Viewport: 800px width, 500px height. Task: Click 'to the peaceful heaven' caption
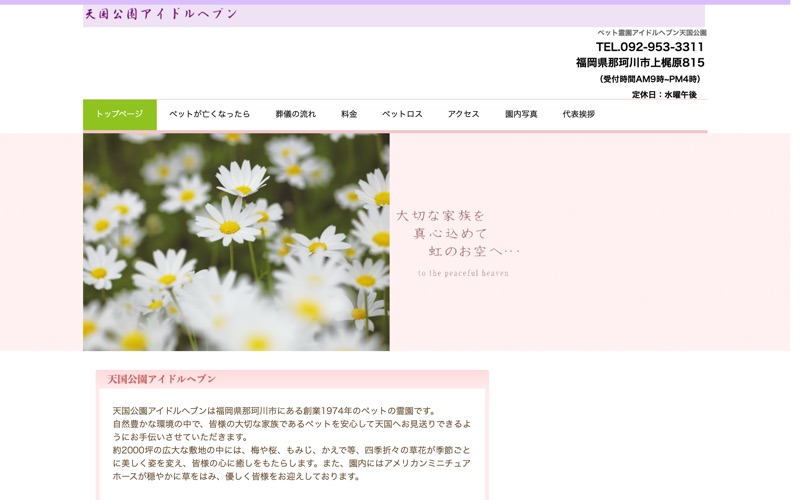click(463, 273)
